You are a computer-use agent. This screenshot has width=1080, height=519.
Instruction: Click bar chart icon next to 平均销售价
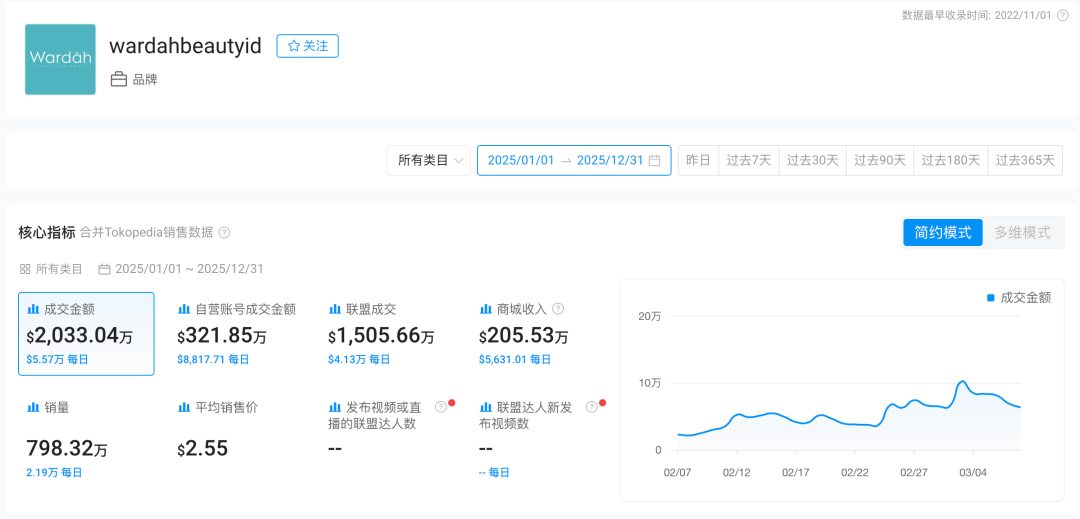point(183,407)
